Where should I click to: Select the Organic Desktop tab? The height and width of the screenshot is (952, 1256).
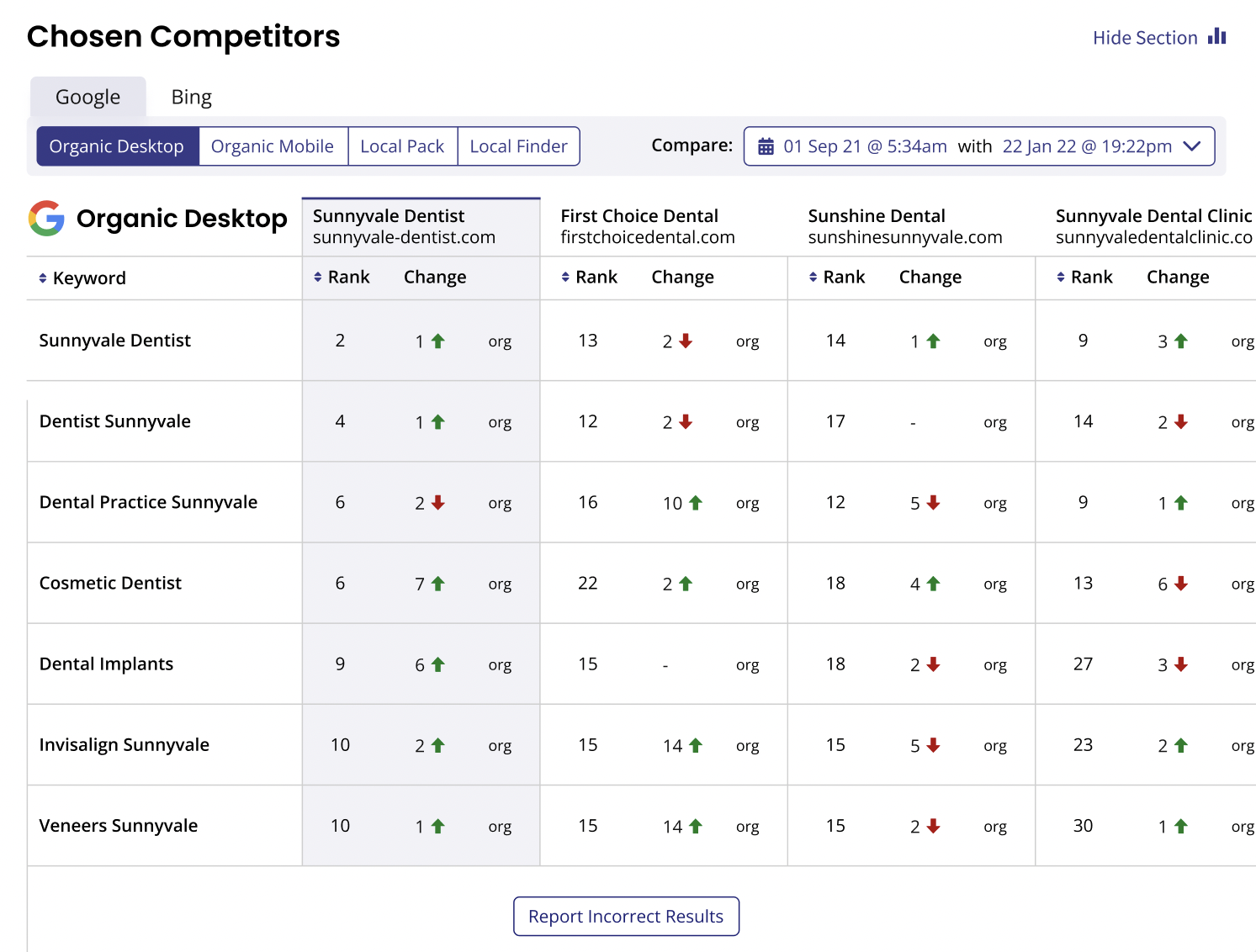pyautogui.click(x=117, y=146)
